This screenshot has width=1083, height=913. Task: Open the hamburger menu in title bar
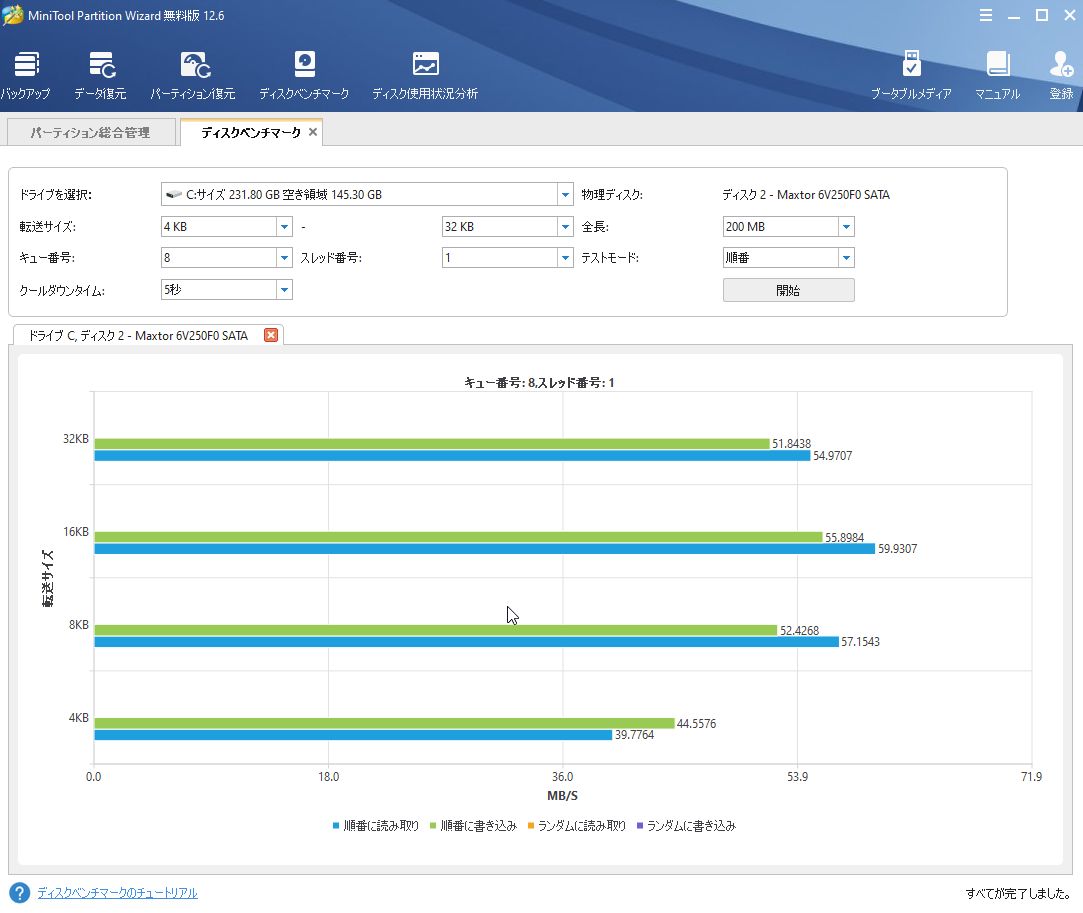pos(986,15)
